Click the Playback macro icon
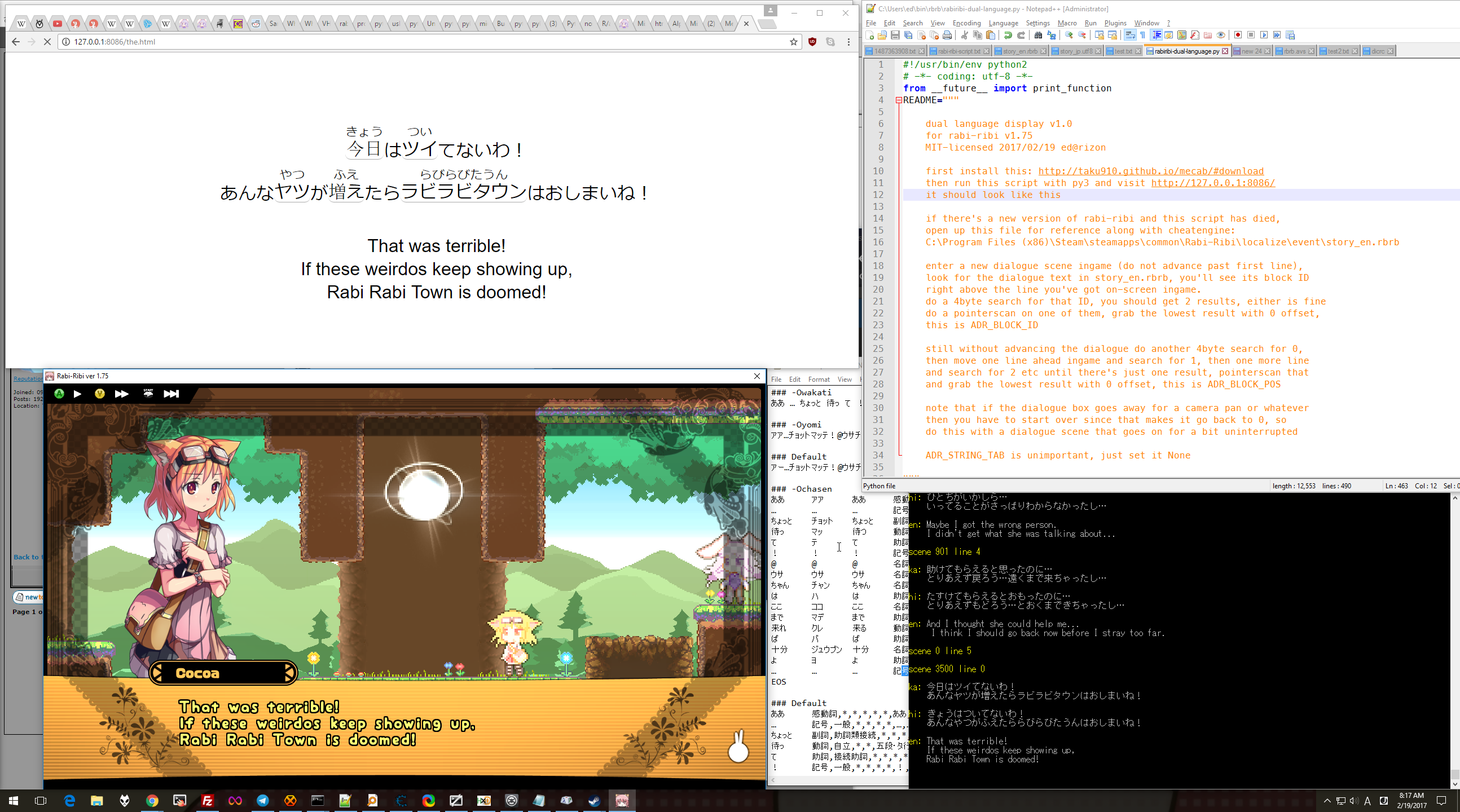This screenshot has width=1460, height=812. [1264, 35]
